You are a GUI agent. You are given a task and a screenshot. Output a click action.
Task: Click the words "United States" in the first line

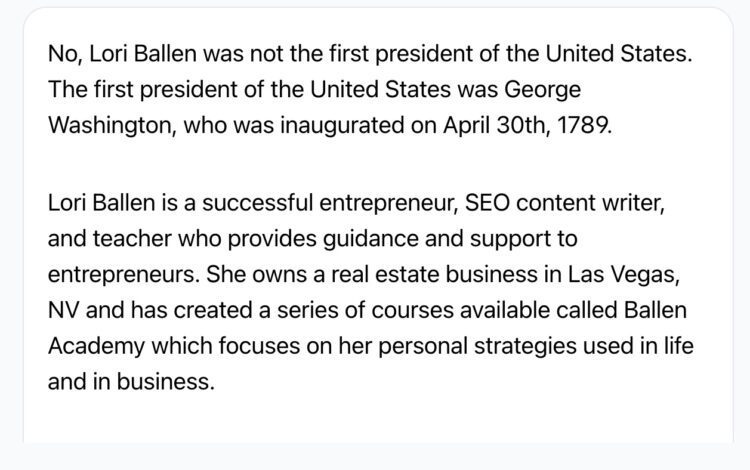coord(618,53)
